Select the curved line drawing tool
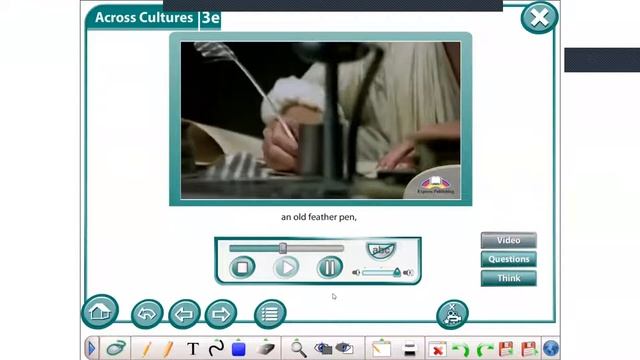 click(x=216, y=348)
